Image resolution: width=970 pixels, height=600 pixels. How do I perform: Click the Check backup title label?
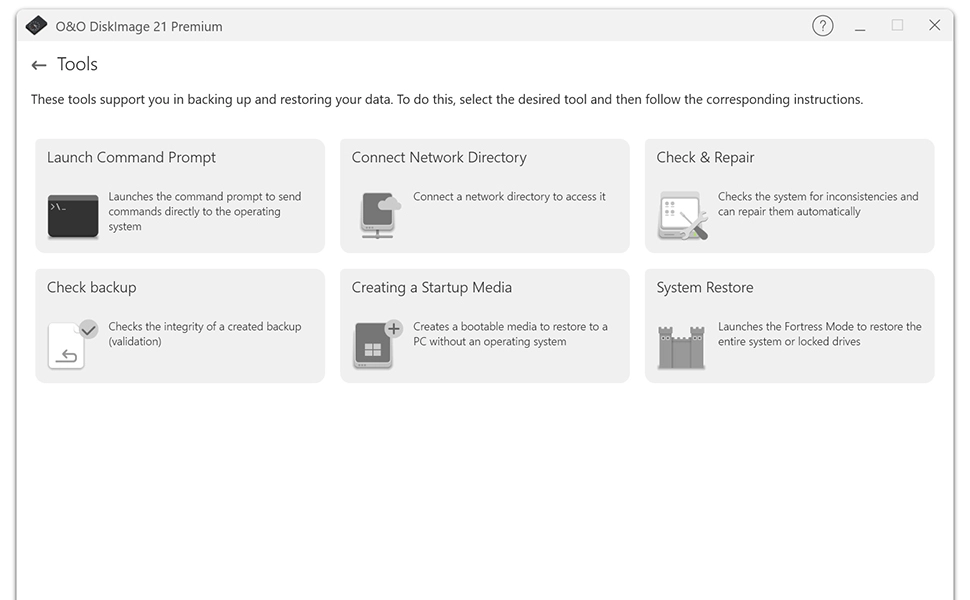[92, 287]
